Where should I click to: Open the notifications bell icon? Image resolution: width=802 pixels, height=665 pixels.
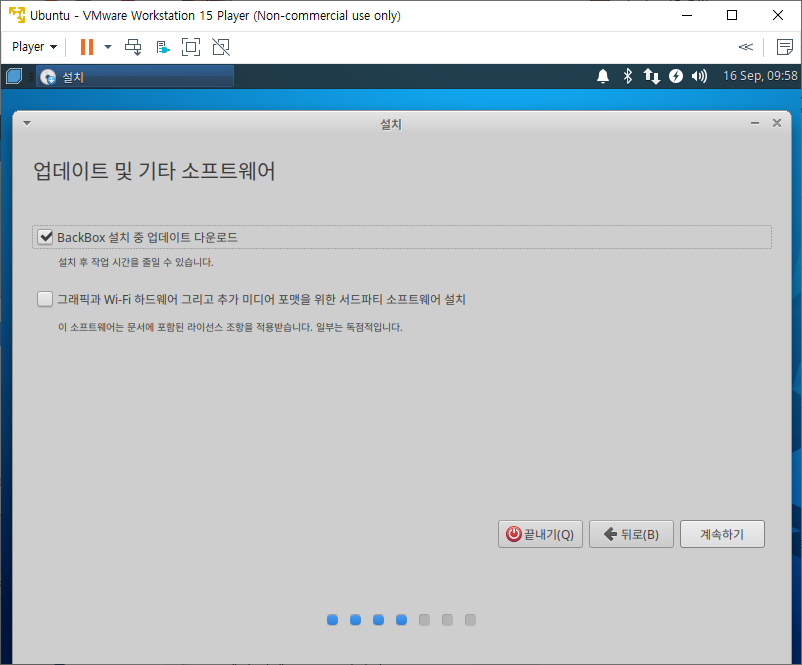coord(603,76)
